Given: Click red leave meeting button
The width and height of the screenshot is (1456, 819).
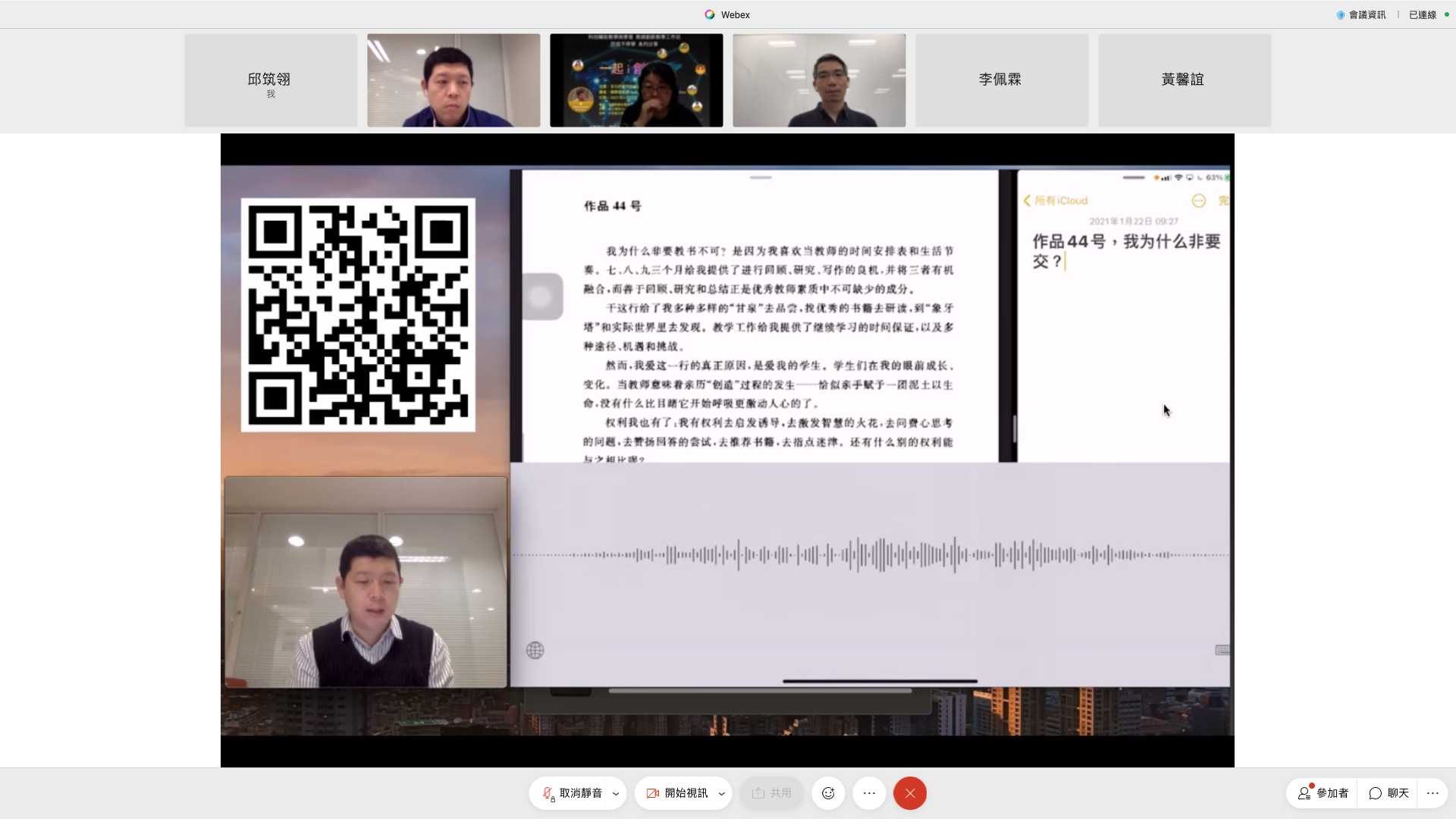Looking at the screenshot, I should (x=910, y=793).
